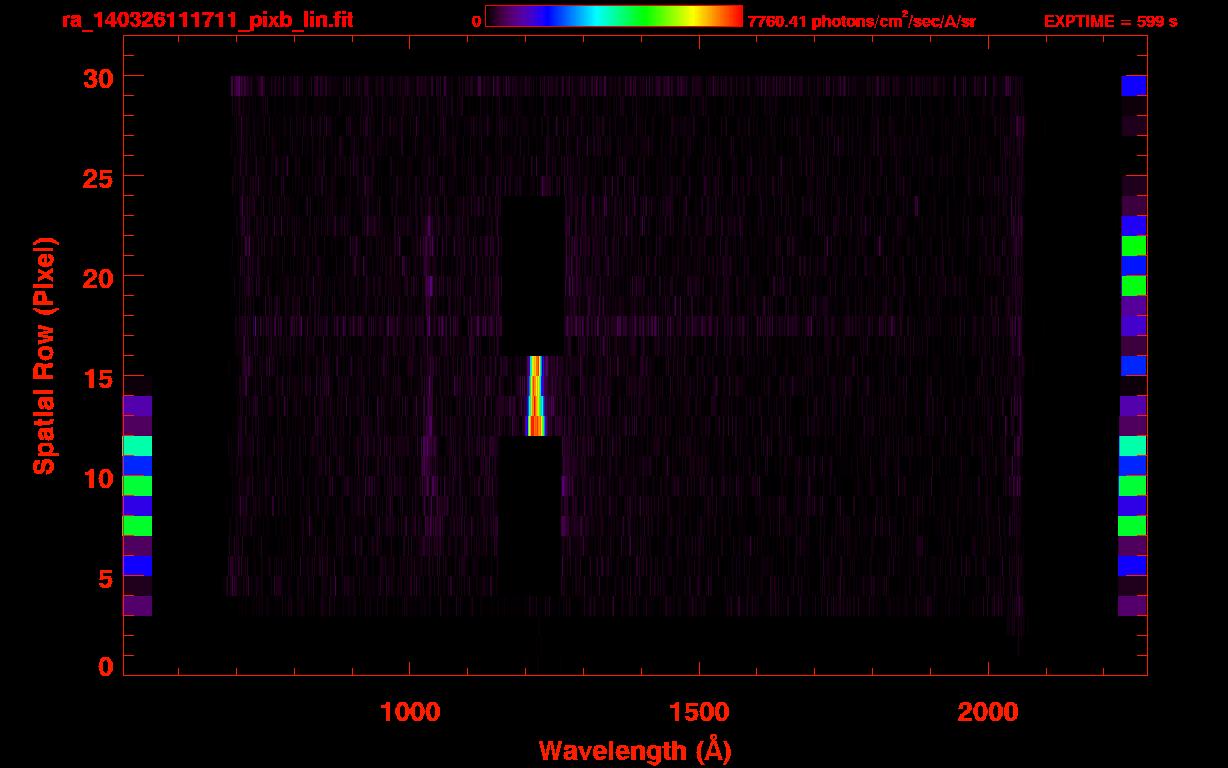Click the file name ra_140326111711_pixb_lin.fit
This screenshot has width=1228, height=768.
(207, 20)
